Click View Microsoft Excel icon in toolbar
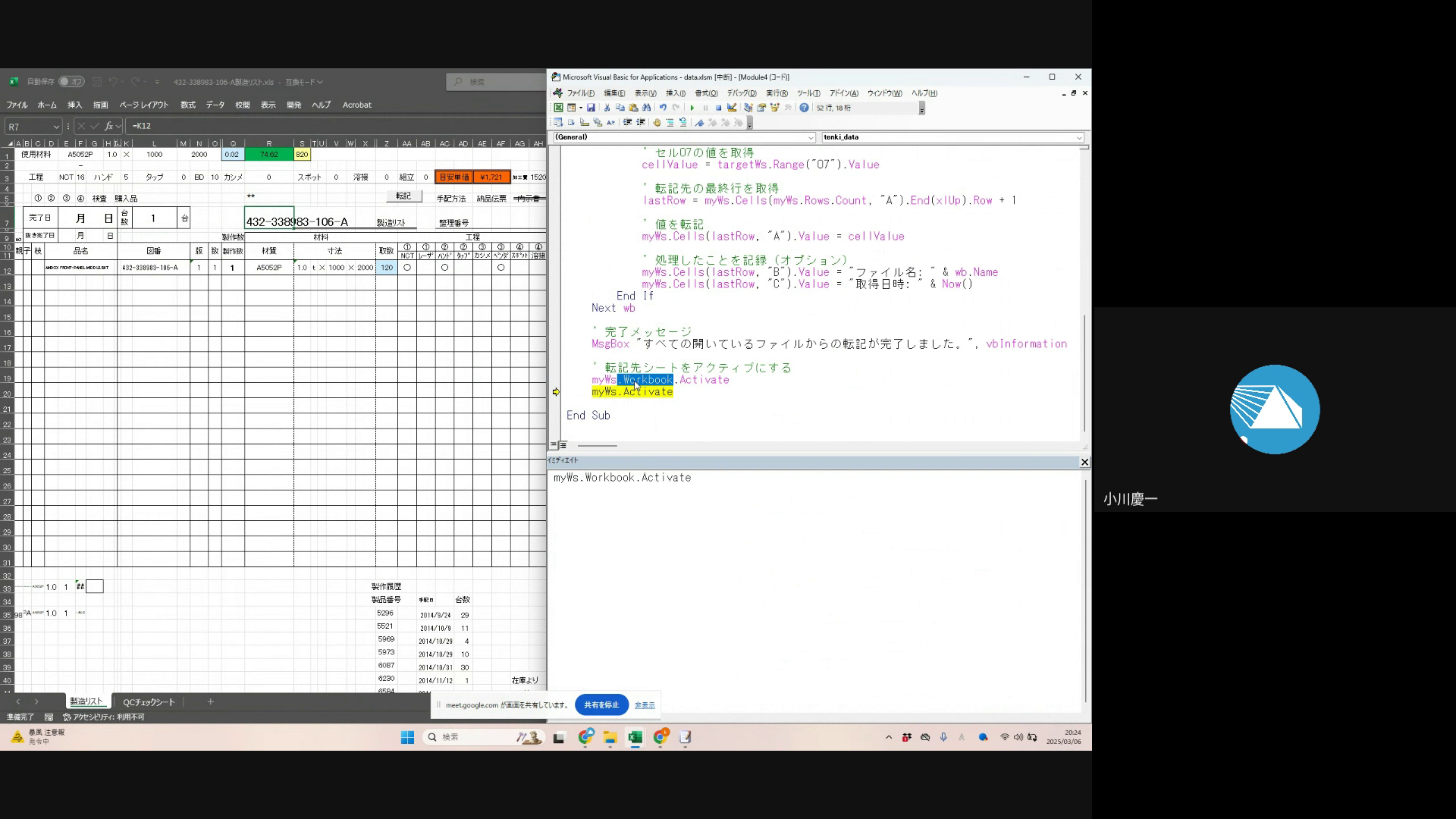1456x819 pixels. coord(558,108)
